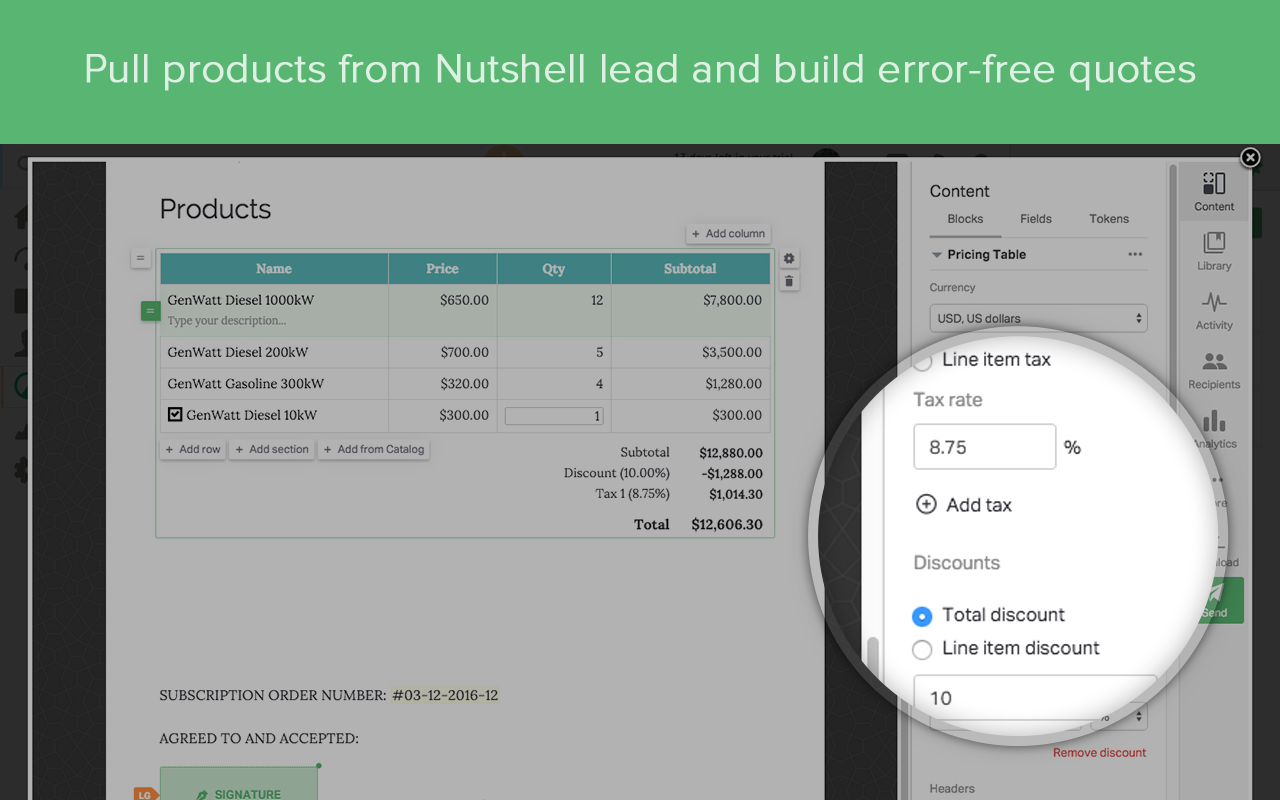Click the Tax rate field showing 8.75
This screenshot has height=800, width=1280.
click(984, 447)
